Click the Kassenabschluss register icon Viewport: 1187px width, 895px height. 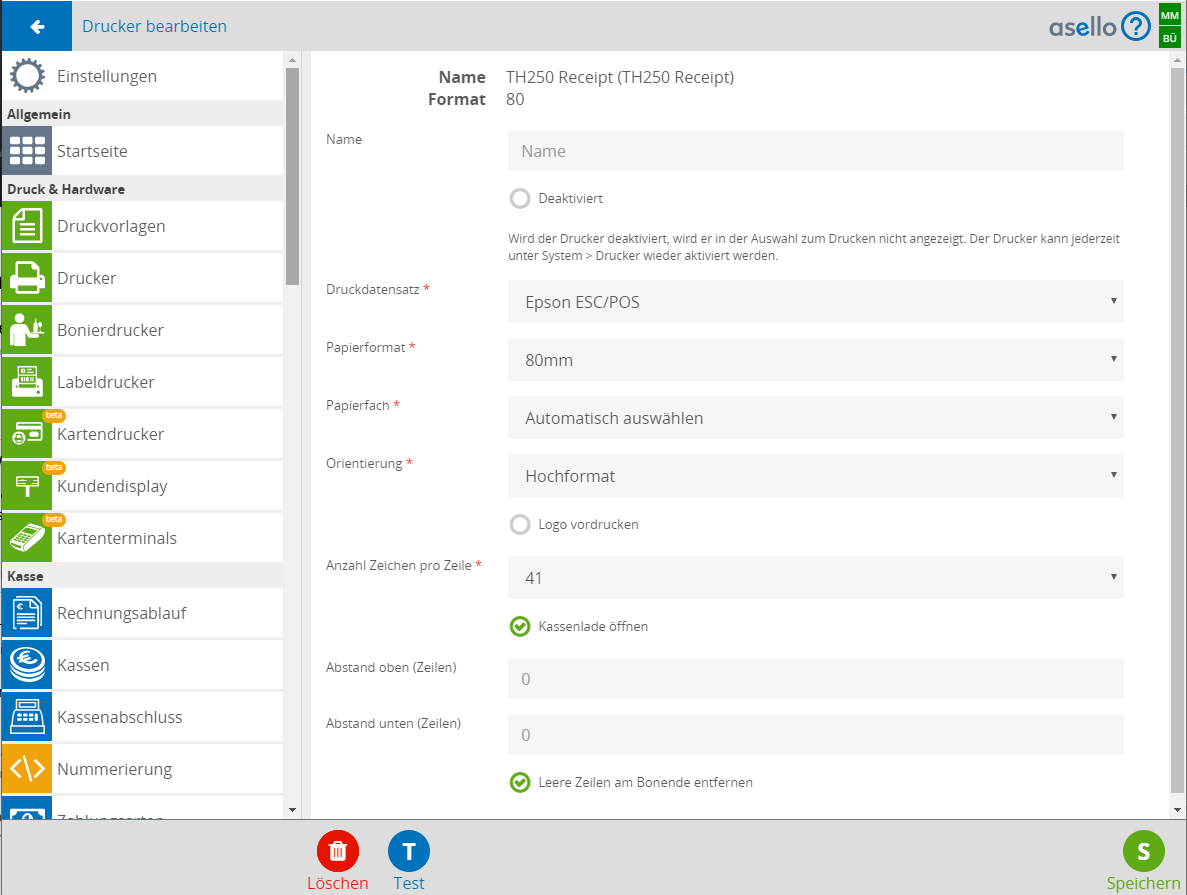pos(26,717)
